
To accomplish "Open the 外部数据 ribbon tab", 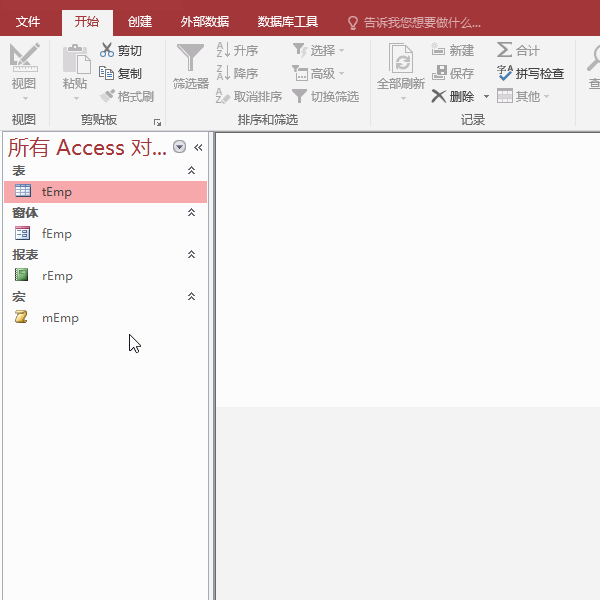I will [205, 22].
